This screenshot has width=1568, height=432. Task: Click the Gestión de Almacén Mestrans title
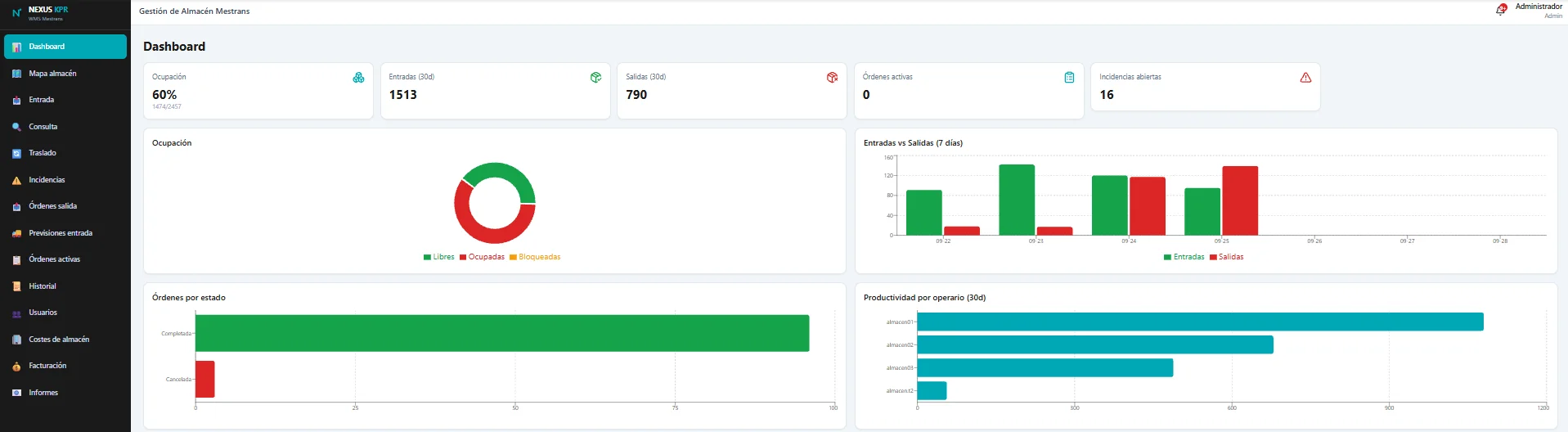click(195, 11)
